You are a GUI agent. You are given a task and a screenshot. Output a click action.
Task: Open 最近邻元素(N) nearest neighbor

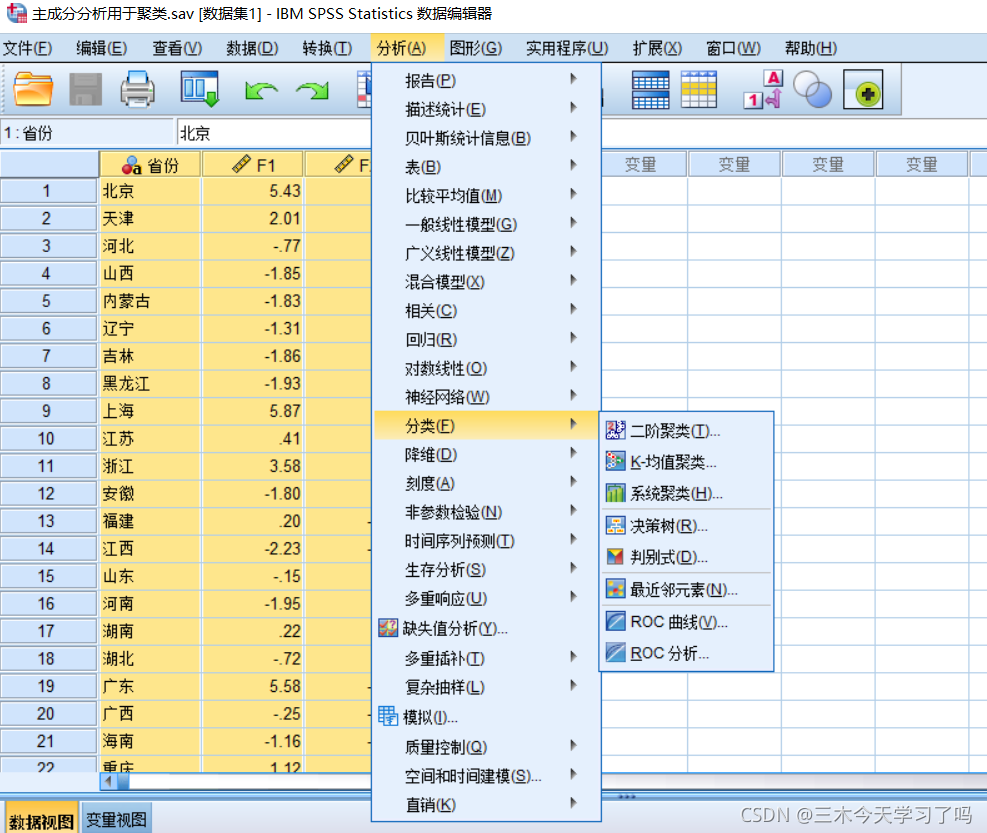click(686, 590)
